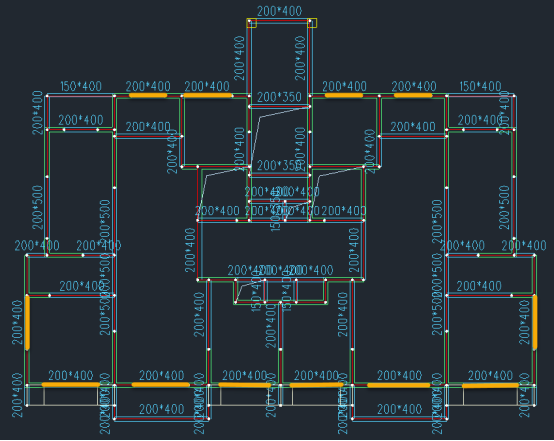Viewport: 554px width, 441px height.
Task: Click the upper 200*350 beam label
Action: click(x=279, y=97)
